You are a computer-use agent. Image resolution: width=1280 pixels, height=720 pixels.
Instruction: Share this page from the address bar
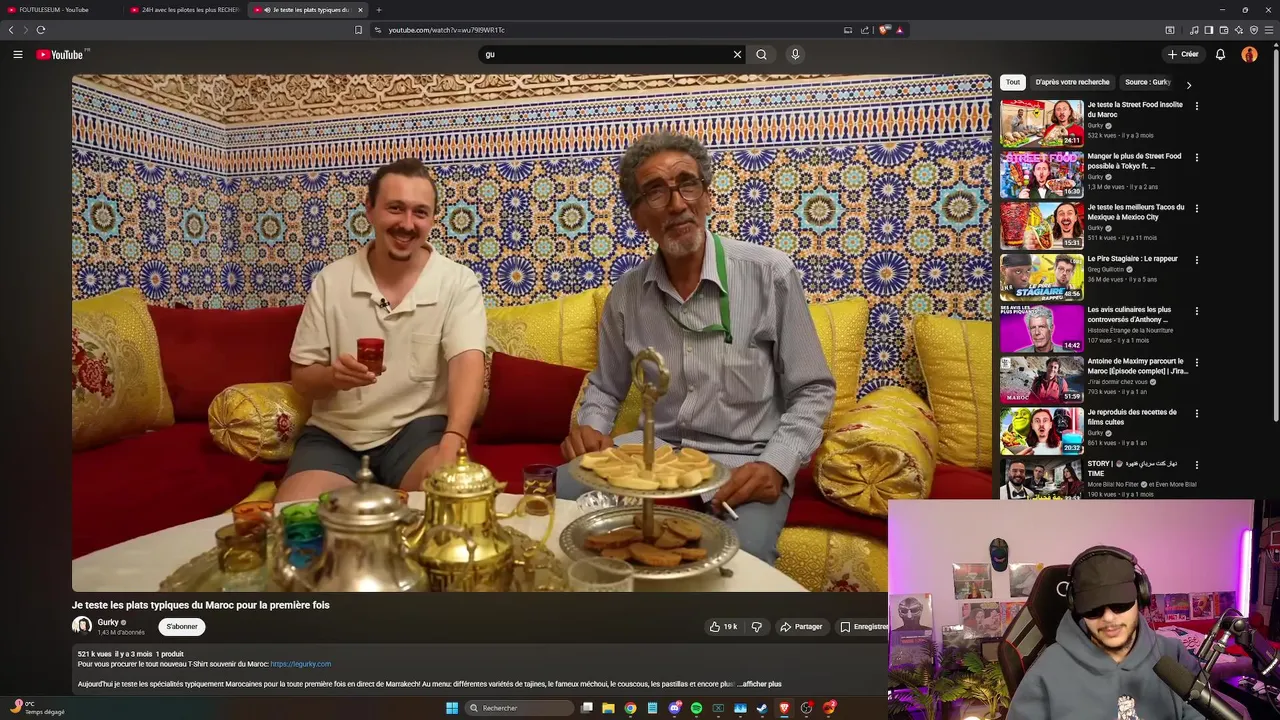[865, 30]
